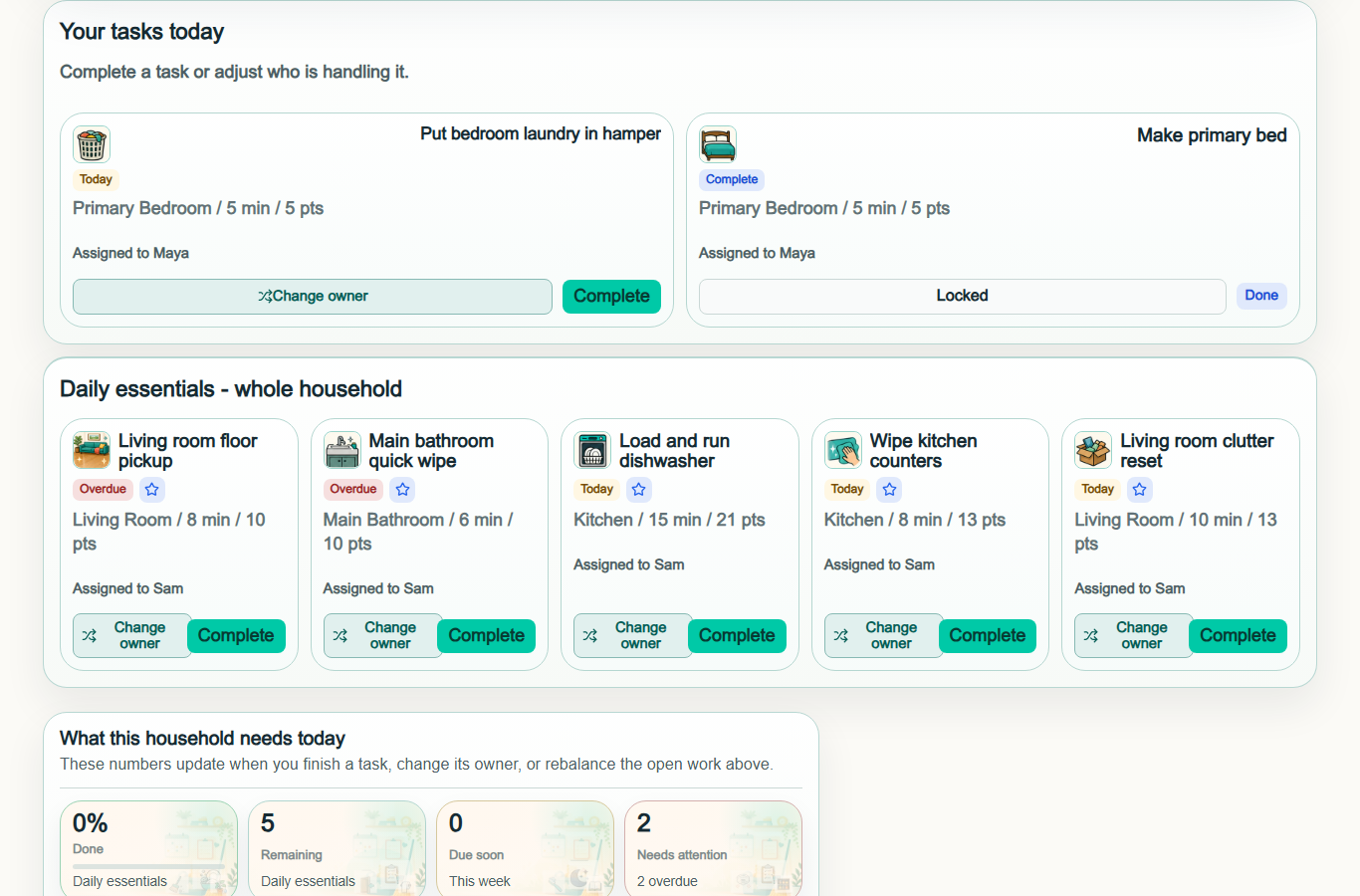The height and width of the screenshot is (896, 1360).
Task: Mark Load and run dishwasher complete
Action: click(737, 636)
